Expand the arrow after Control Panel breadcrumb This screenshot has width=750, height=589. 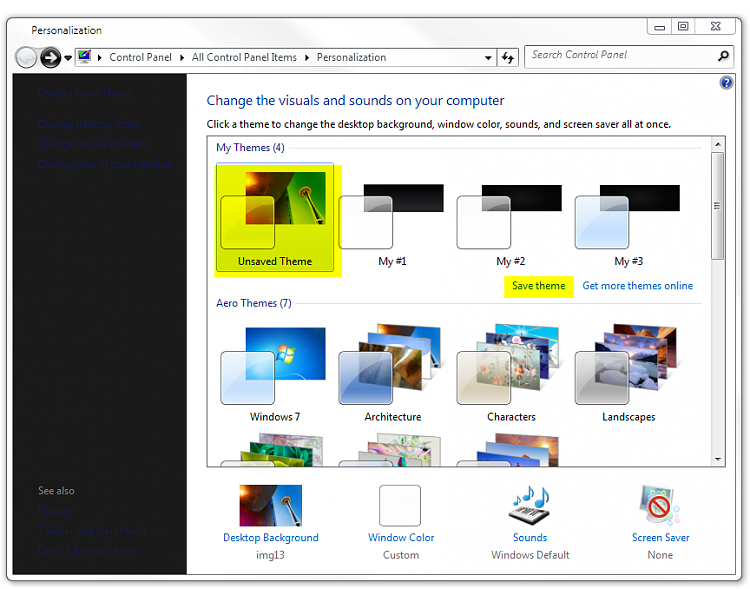182,57
